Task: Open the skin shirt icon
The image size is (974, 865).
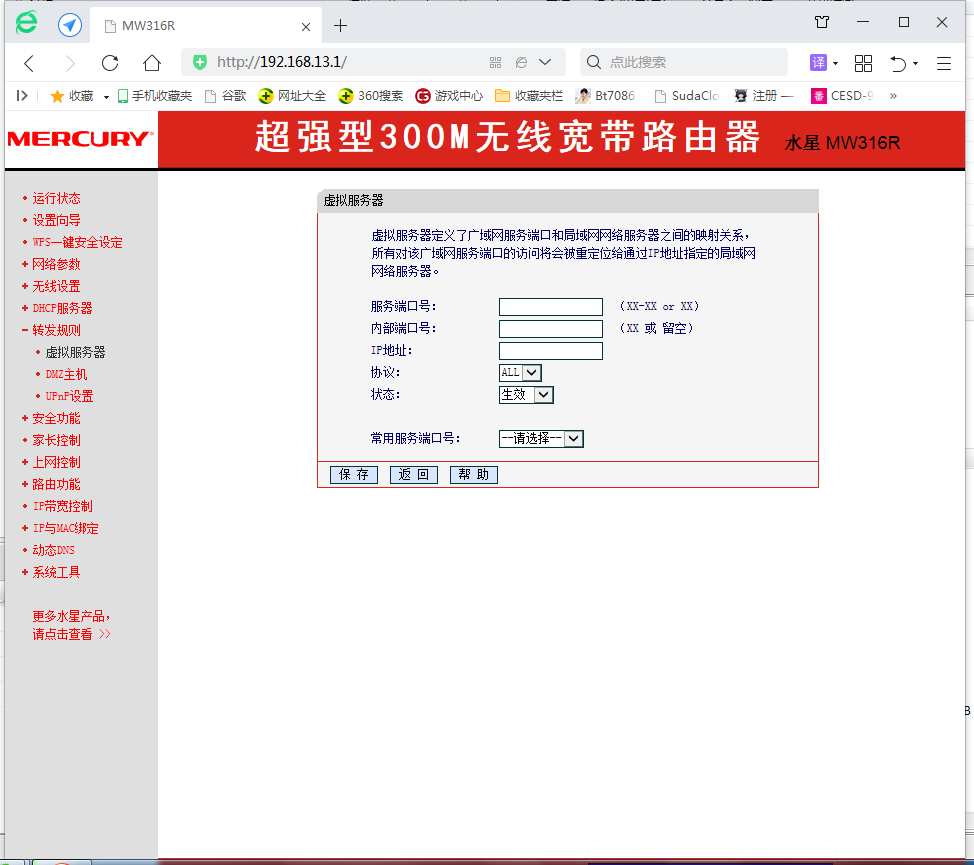Action: click(x=822, y=23)
